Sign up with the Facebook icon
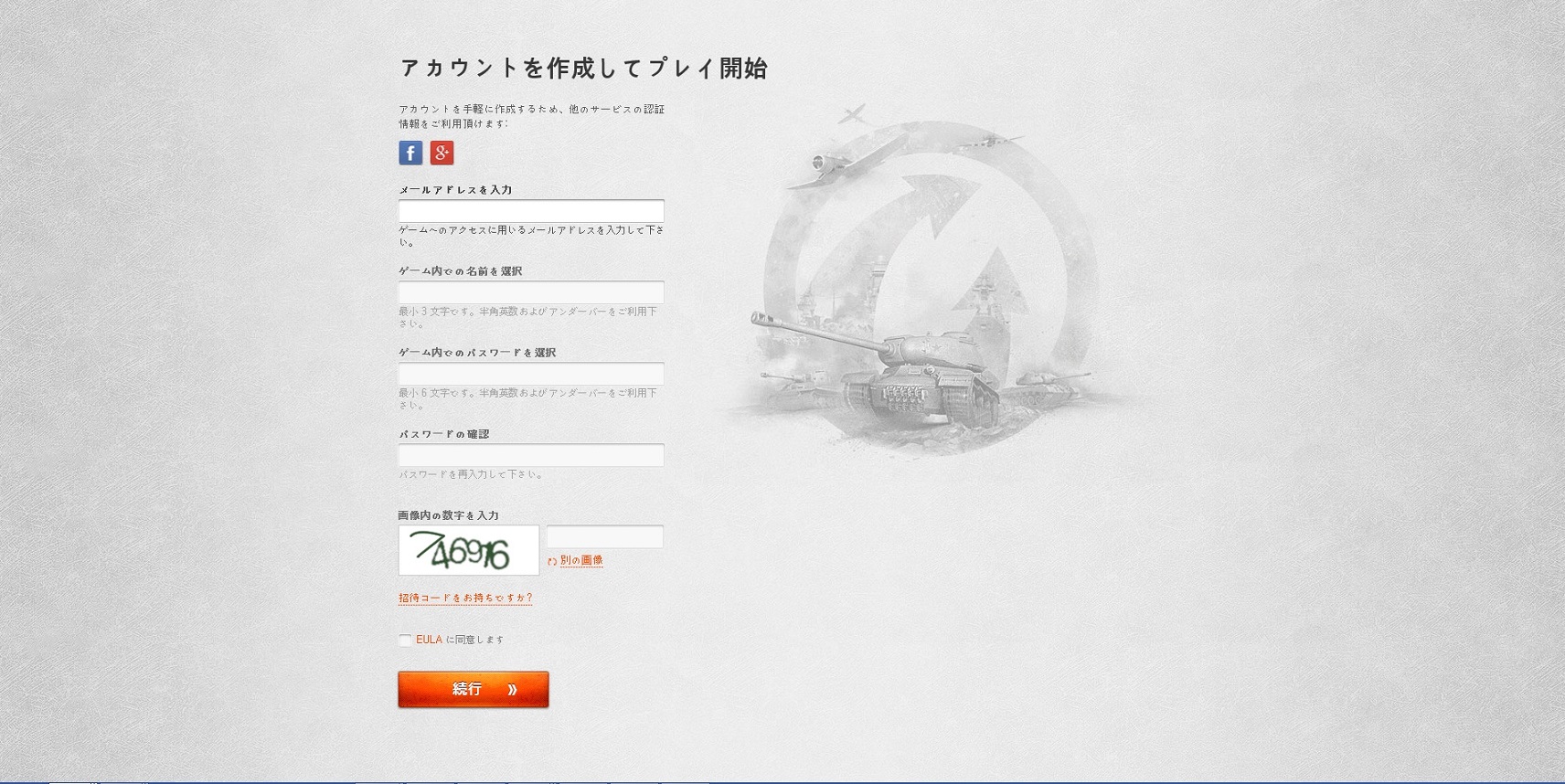Viewport: 1565px width, 784px height. tap(410, 153)
